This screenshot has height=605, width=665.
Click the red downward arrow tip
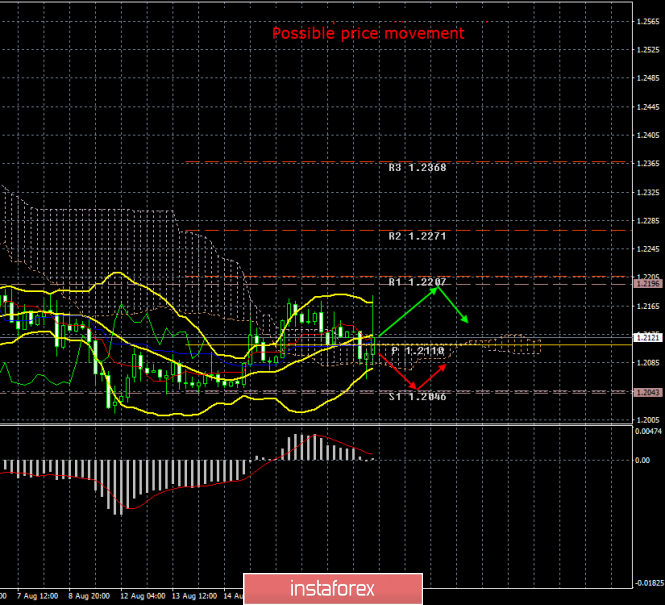click(416, 388)
